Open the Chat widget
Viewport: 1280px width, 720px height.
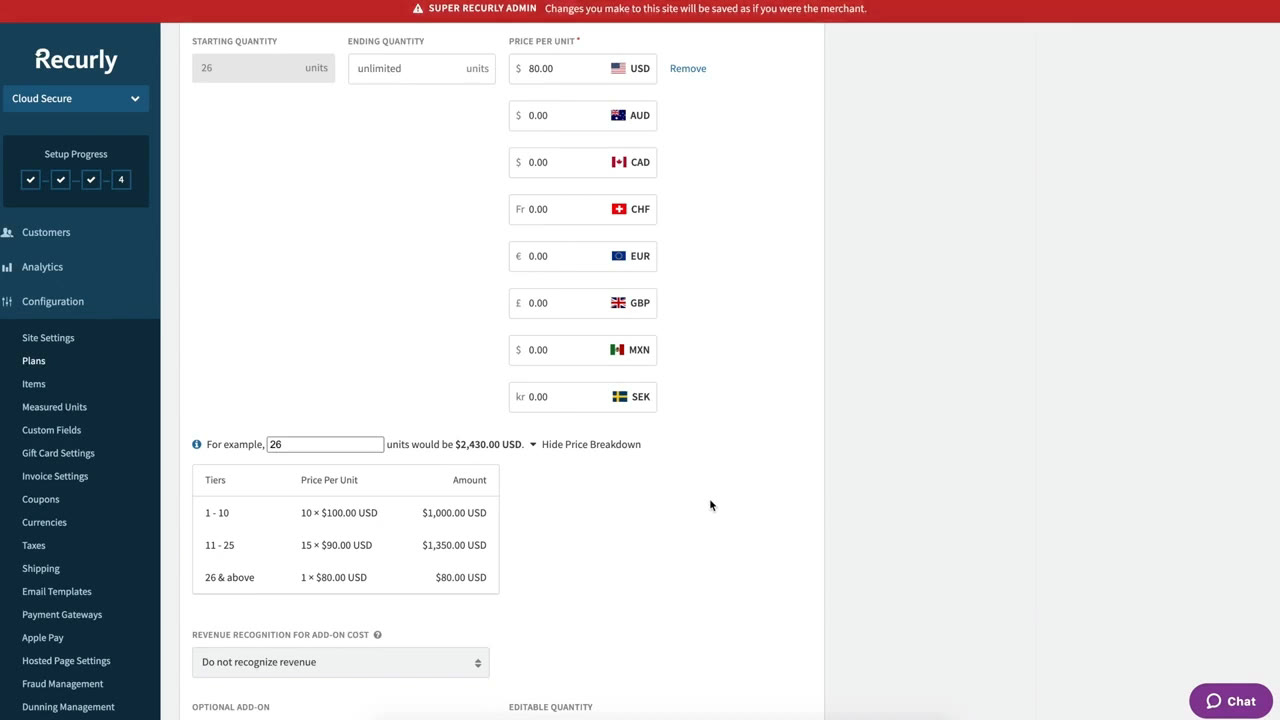coord(1230,701)
